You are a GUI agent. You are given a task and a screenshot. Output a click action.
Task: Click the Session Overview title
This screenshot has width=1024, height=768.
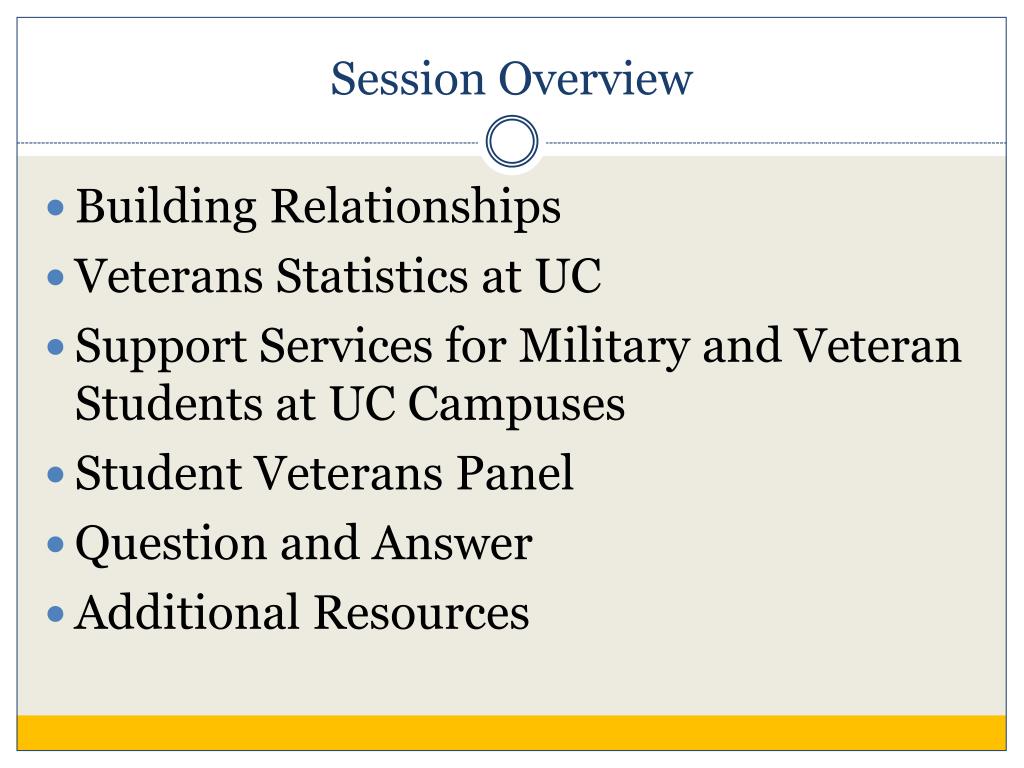[511, 78]
